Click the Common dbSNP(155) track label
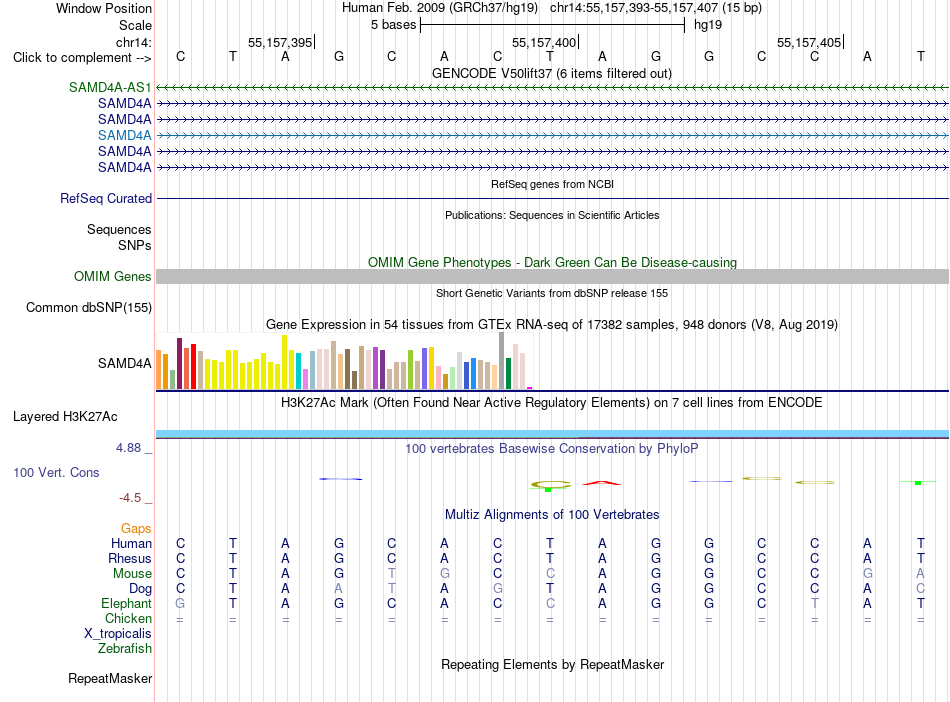Viewport: 950px width, 702px height. point(89,307)
